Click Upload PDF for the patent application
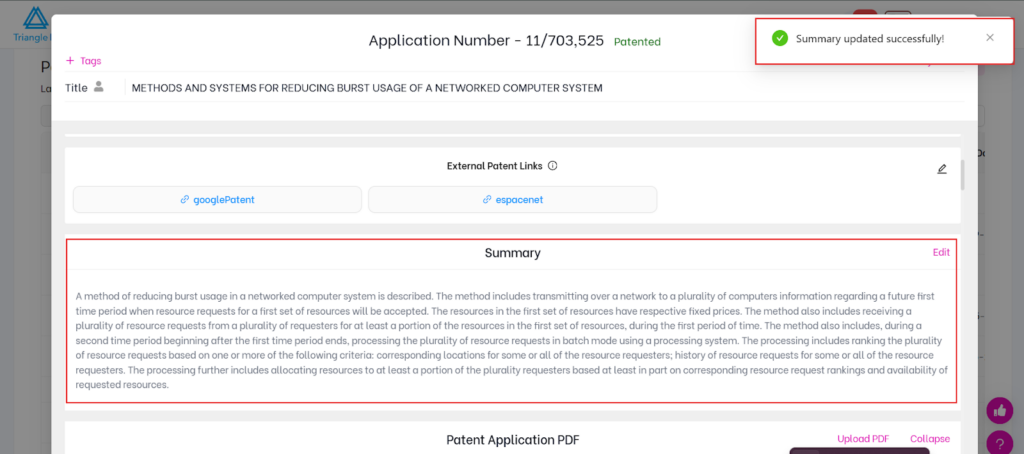Screen dimensions: 1024x454 (x=862, y=439)
